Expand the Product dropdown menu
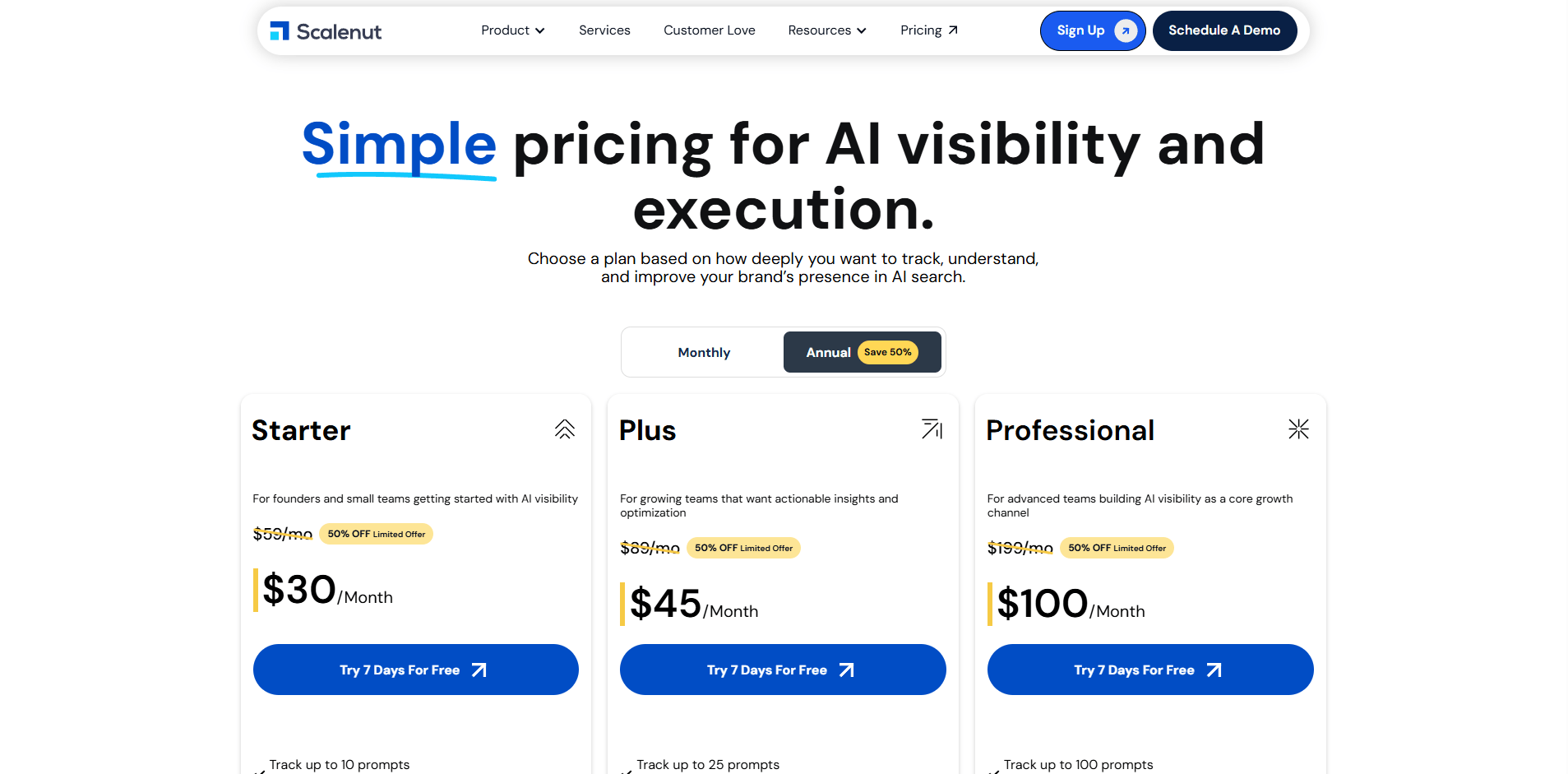The height and width of the screenshot is (774, 1568). tap(512, 30)
